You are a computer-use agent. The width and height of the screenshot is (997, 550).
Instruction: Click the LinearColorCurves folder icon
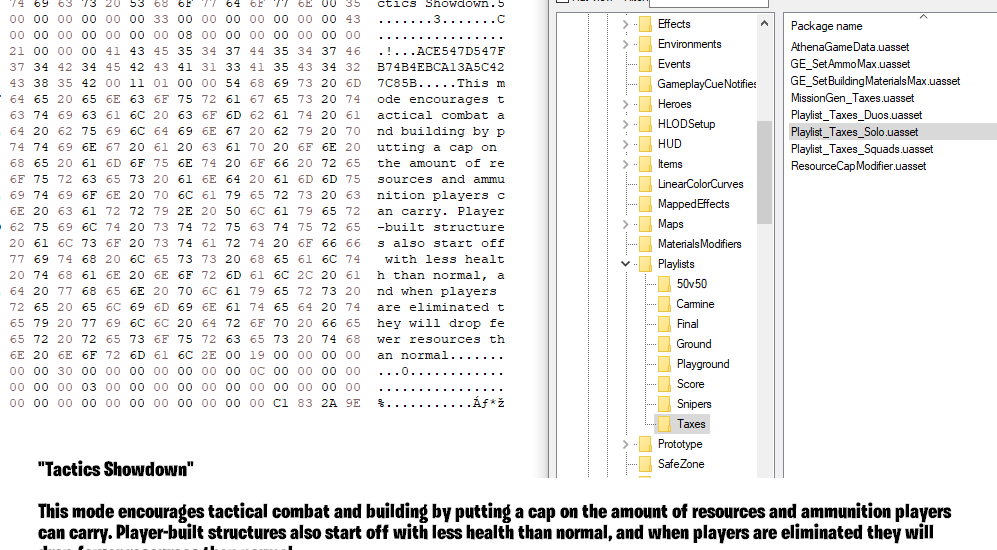pyautogui.click(x=645, y=184)
